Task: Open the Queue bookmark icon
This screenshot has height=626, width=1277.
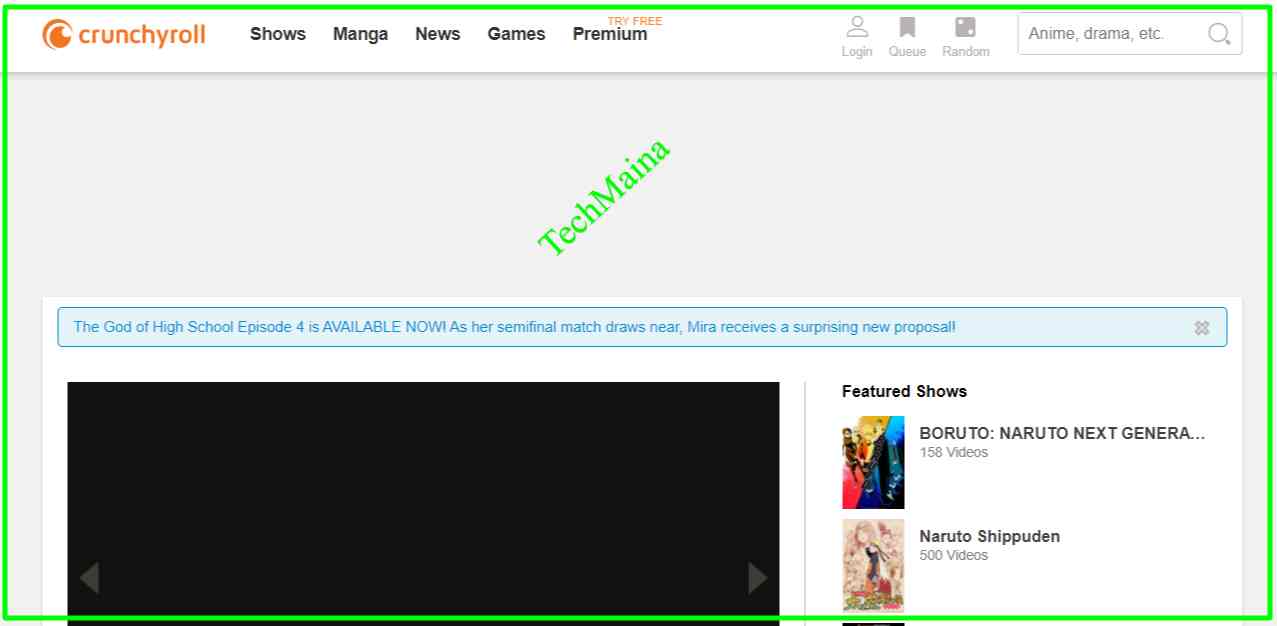Action: coord(907,28)
